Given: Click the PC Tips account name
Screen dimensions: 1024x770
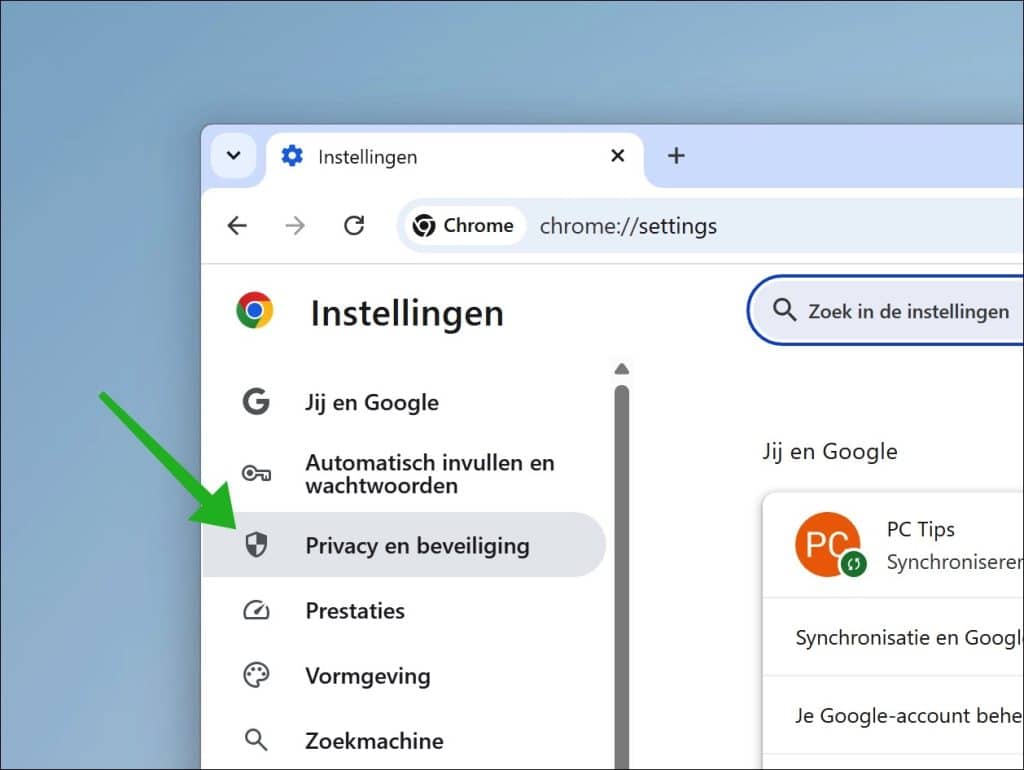Looking at the screenshot, I should point(921,529).
